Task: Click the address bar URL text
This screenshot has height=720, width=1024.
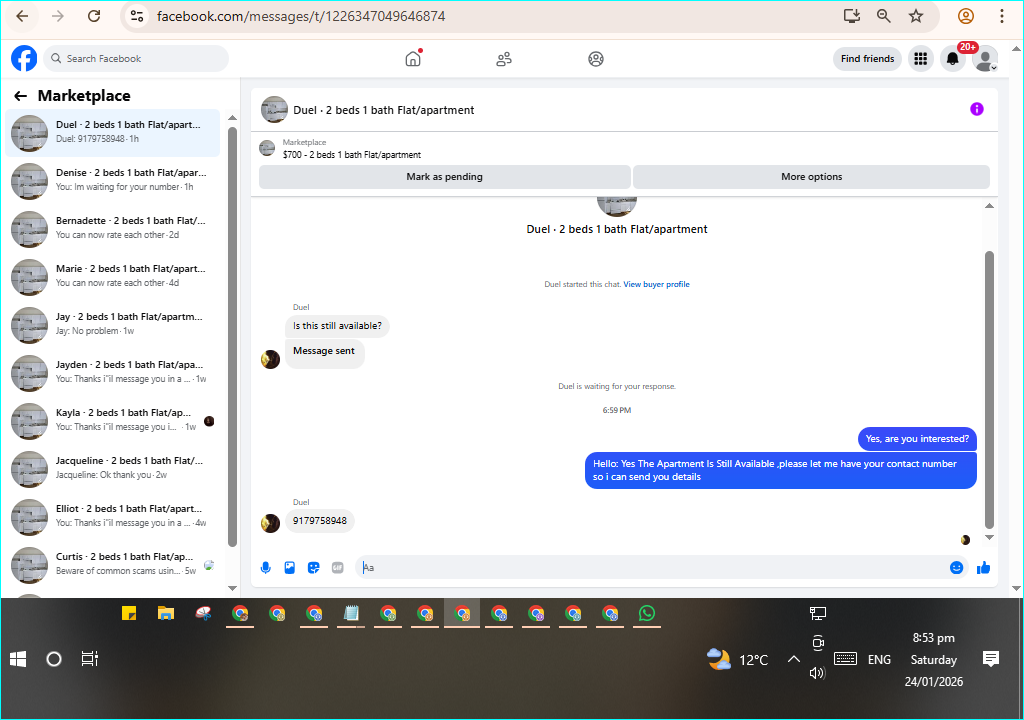Action: (x=301, y=16)
